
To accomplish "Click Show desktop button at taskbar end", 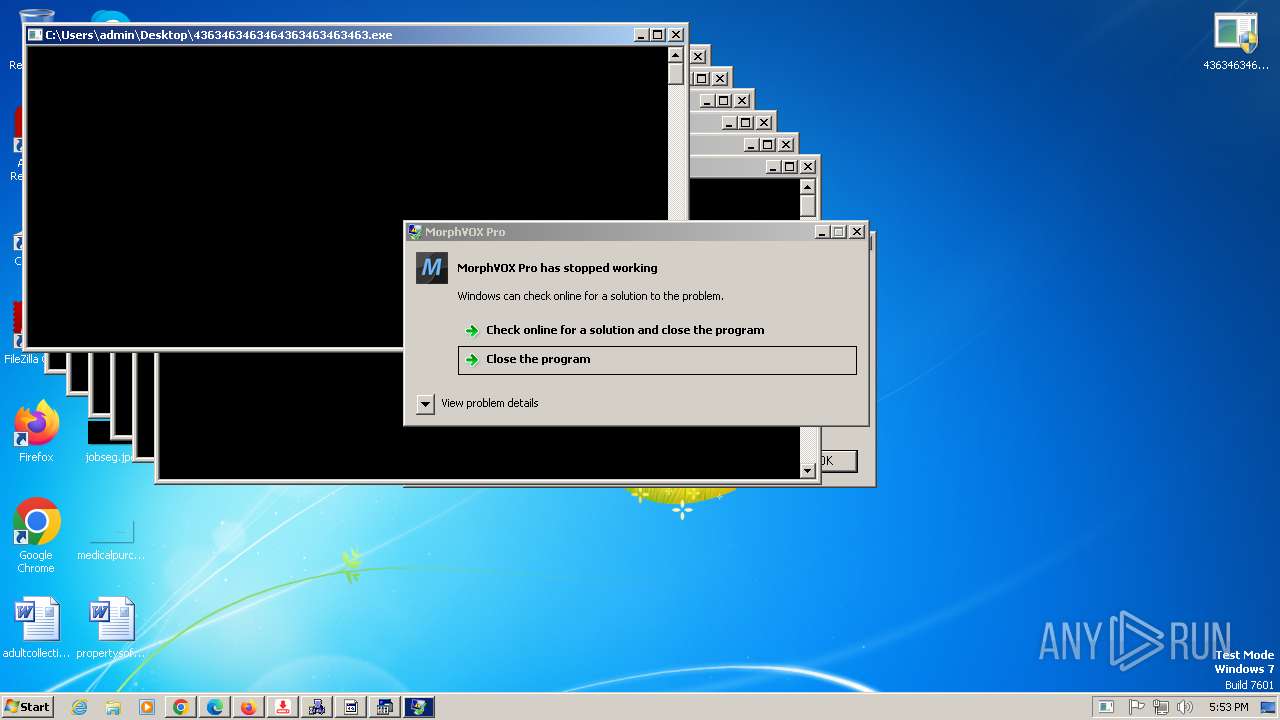I will (x=1269, y=707).
